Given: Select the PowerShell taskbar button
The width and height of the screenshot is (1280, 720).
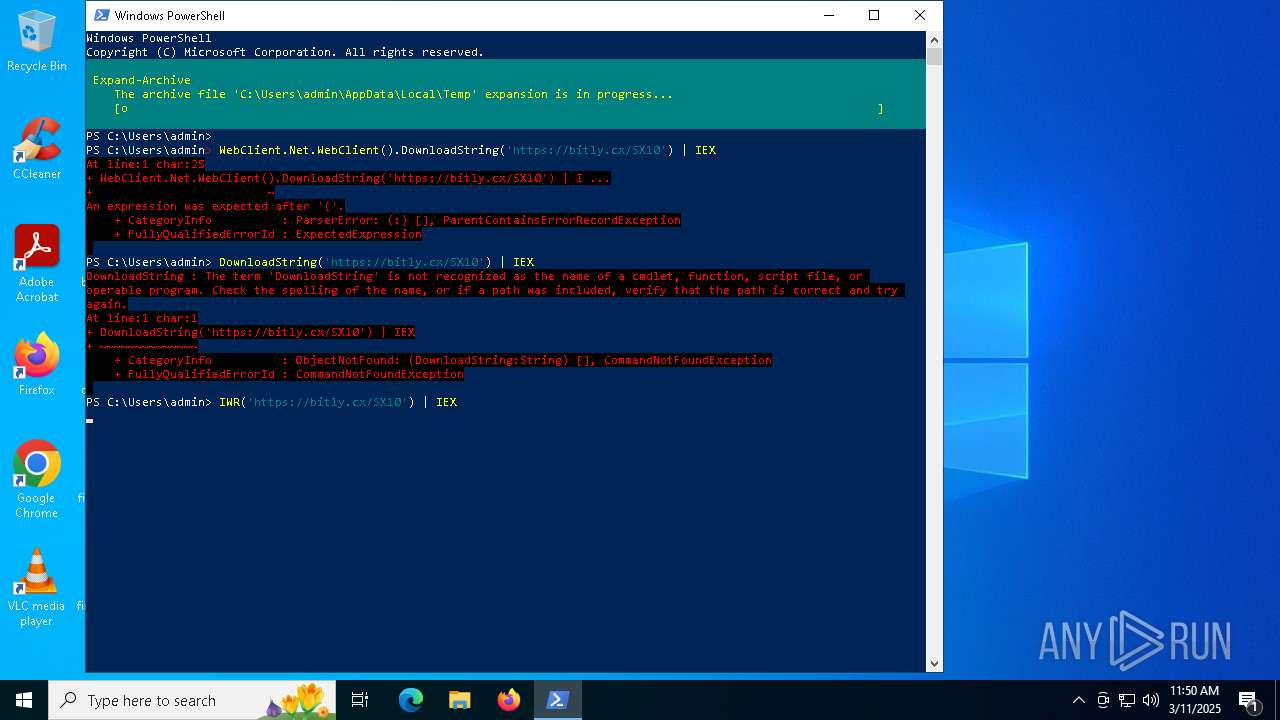Looking at the screenshot, I should click(x=557, y=700).
